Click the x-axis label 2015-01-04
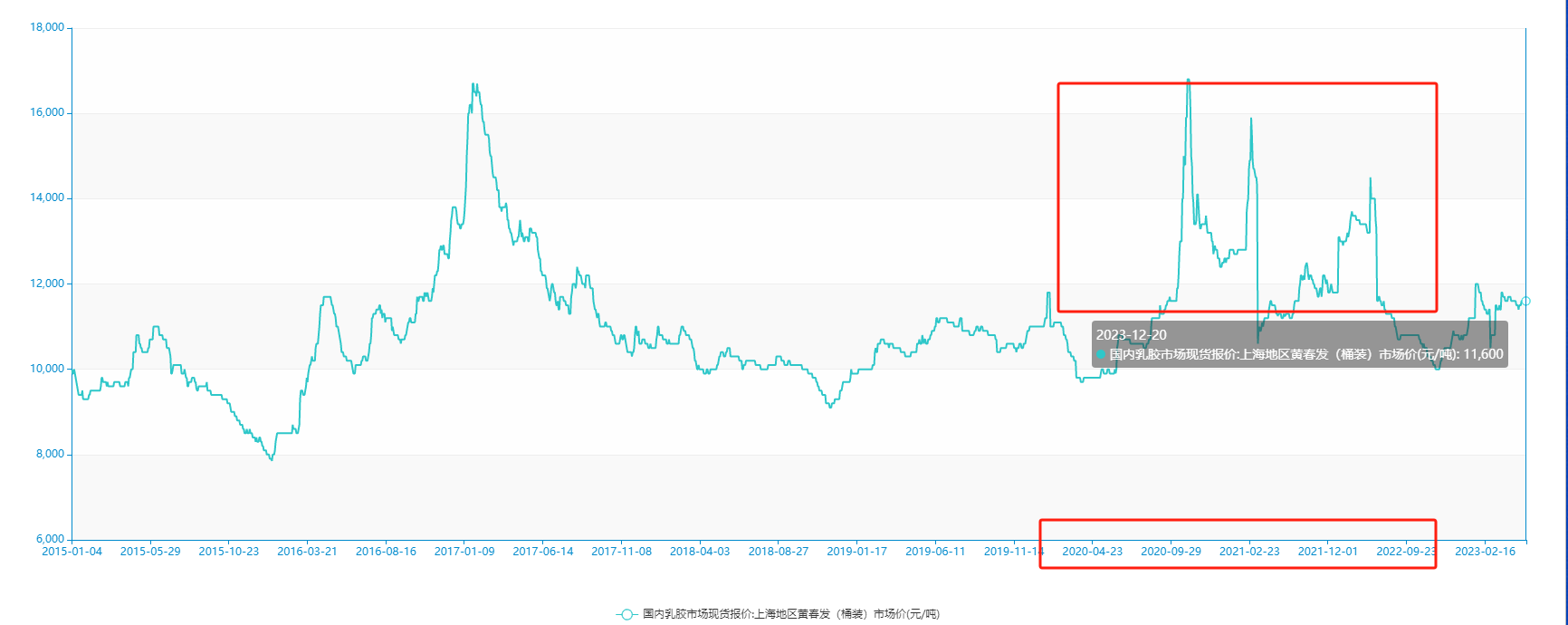The height and width of the screenshot is (625, 1568). tap(72, 551)
